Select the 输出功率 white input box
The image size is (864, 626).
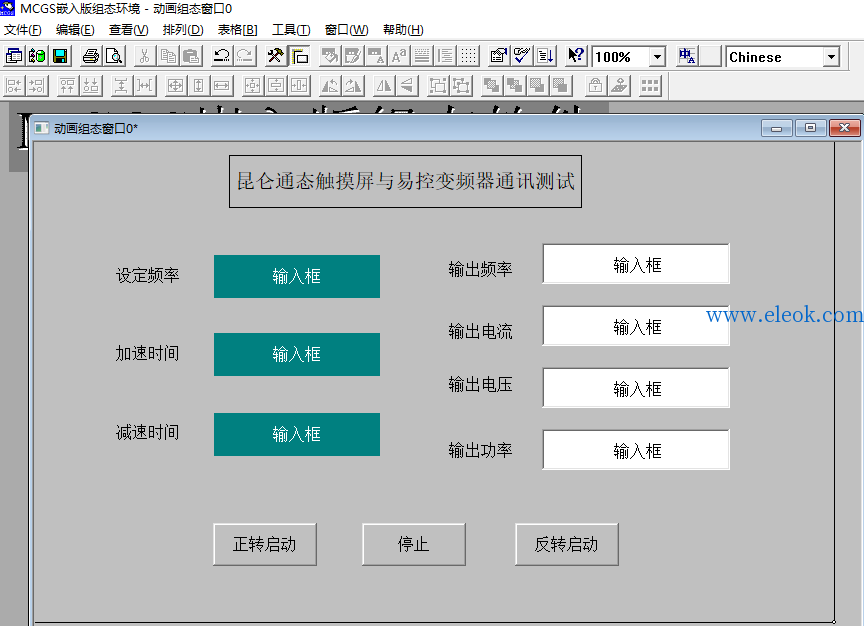click(636, 450)
